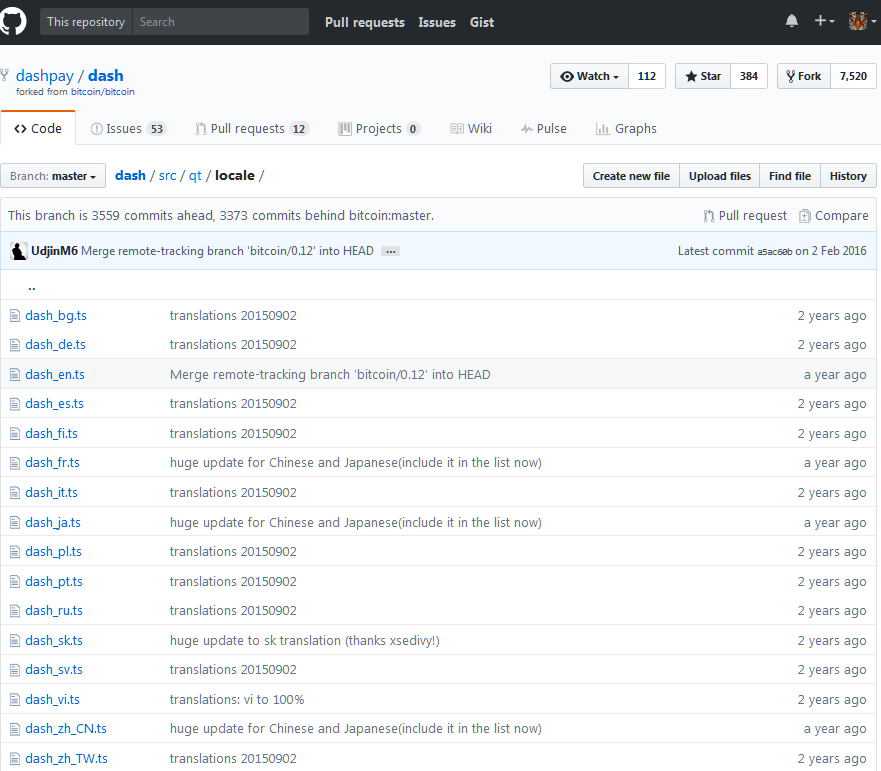Viewport: 881px width, 771px height.
Task: View the 7,520 forks count
Action: [x=853, y=76]
